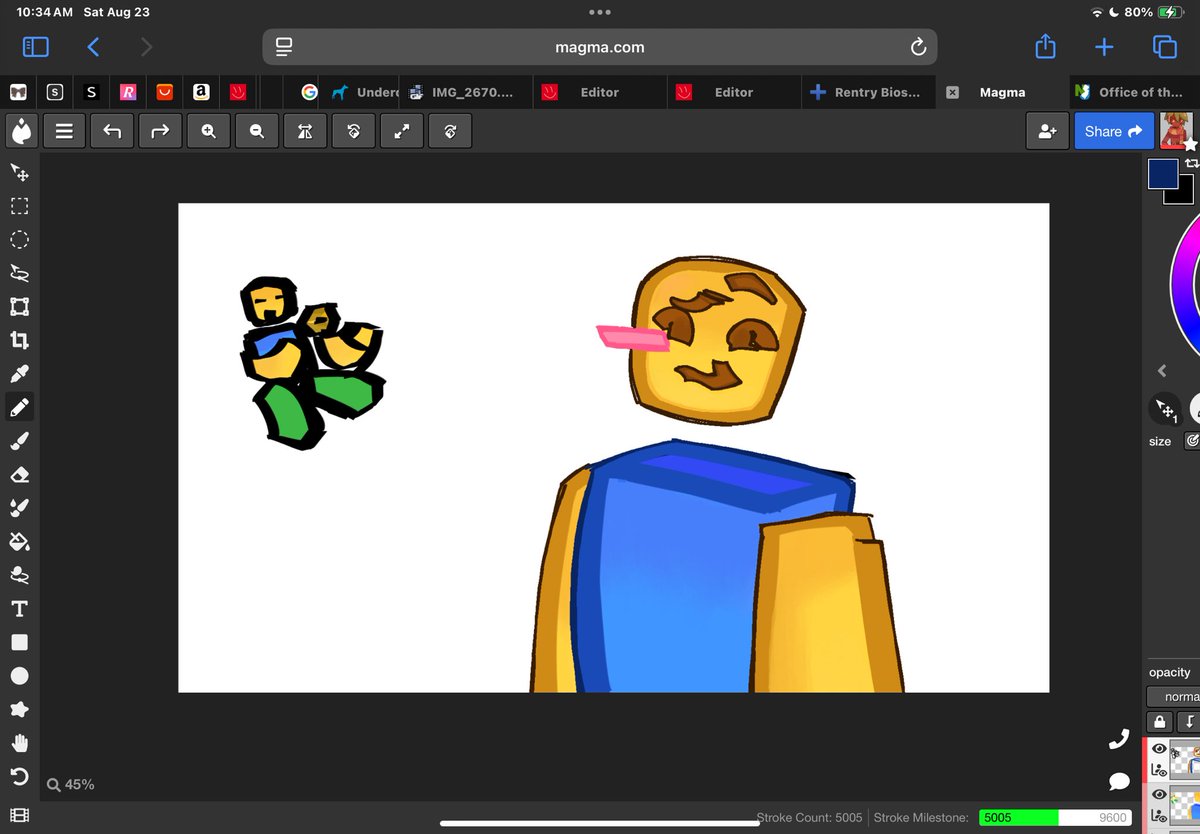
Task: Open the timeline filmstrip panel
Action: pyautogui.click(x=19, y=816)
